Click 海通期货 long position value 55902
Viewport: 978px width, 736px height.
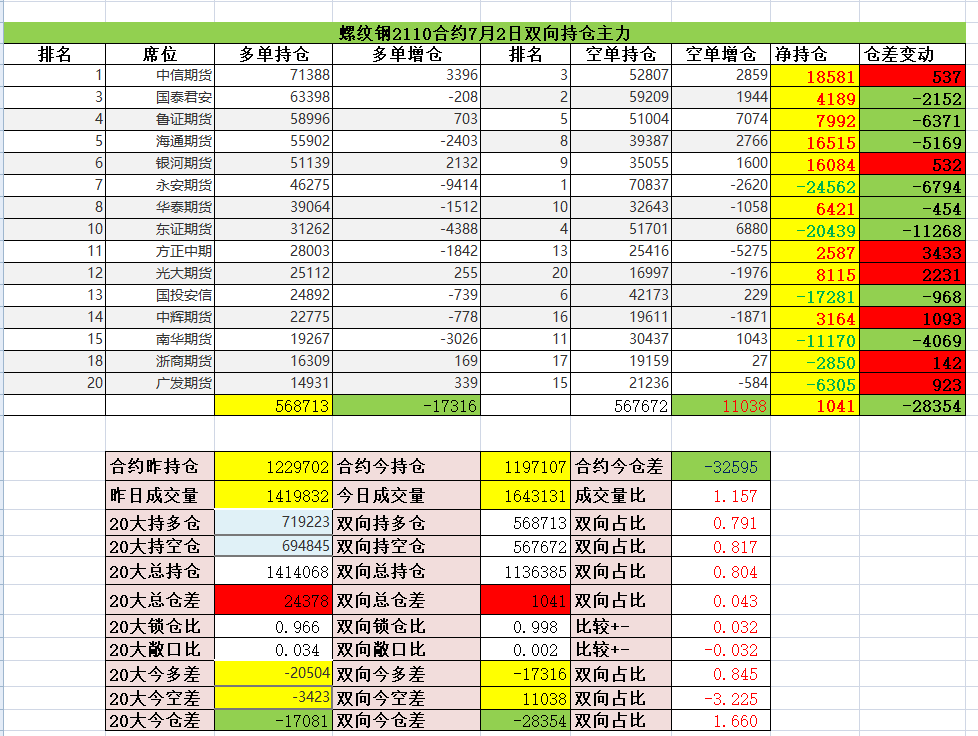(273, 142)
